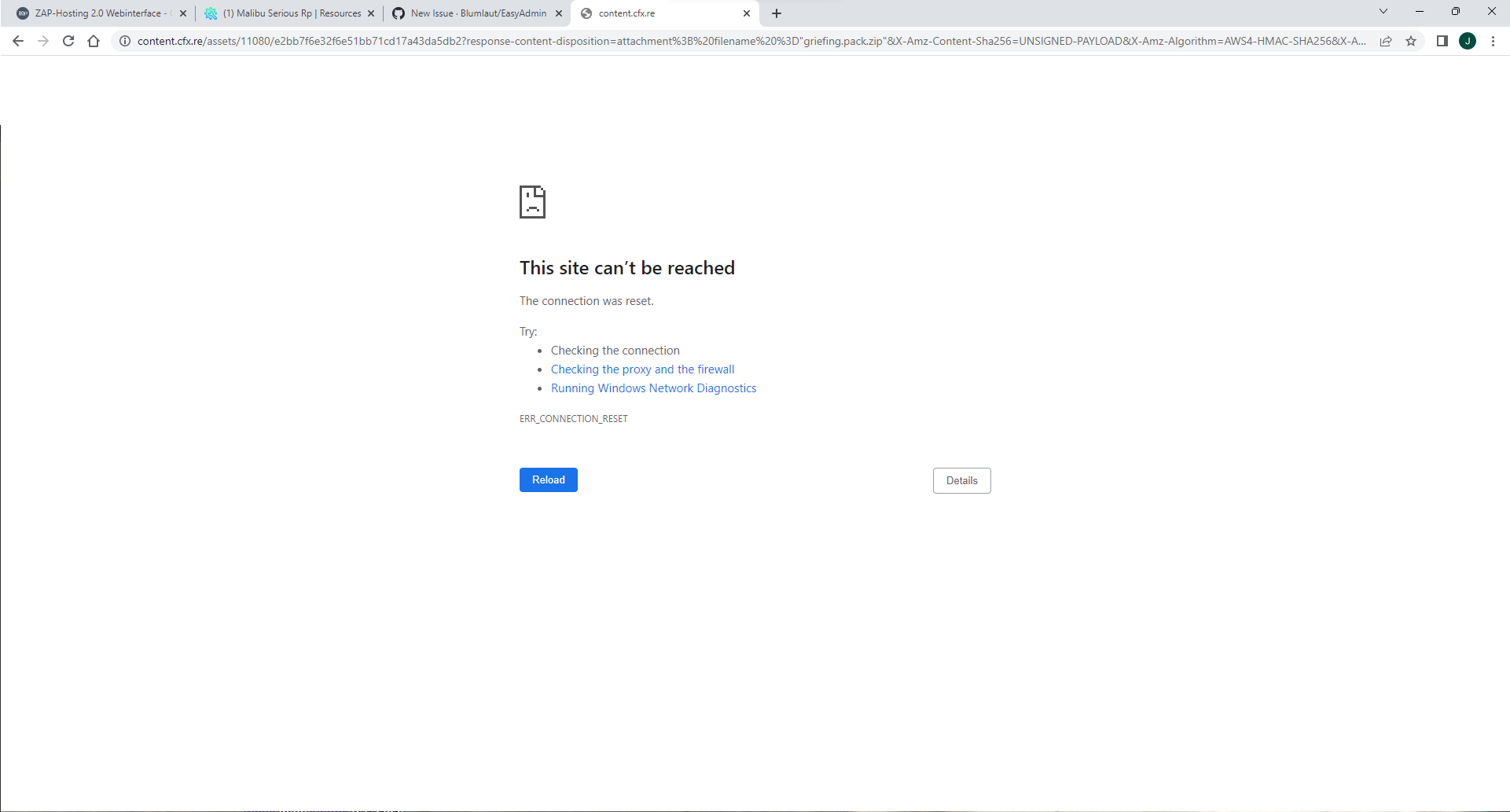Open the tab search chevron
This screenshot has width=1510, height=812.
(1383, 12)
